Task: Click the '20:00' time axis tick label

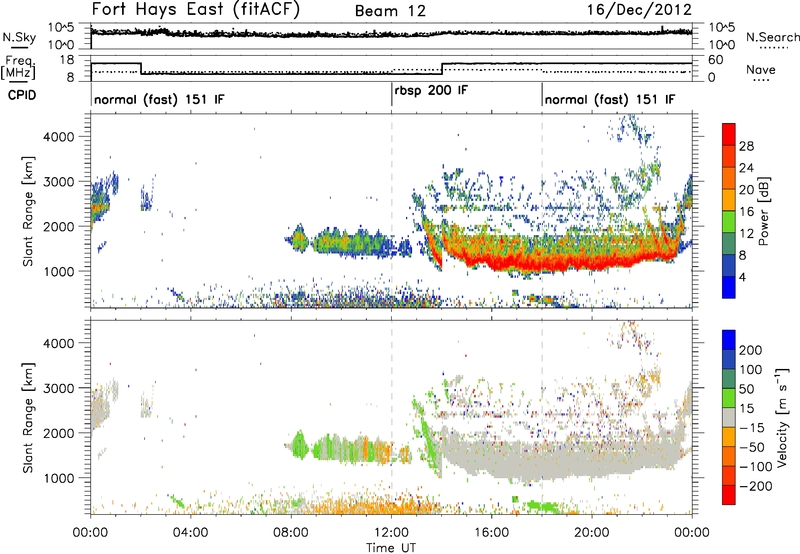Action: 592,533
